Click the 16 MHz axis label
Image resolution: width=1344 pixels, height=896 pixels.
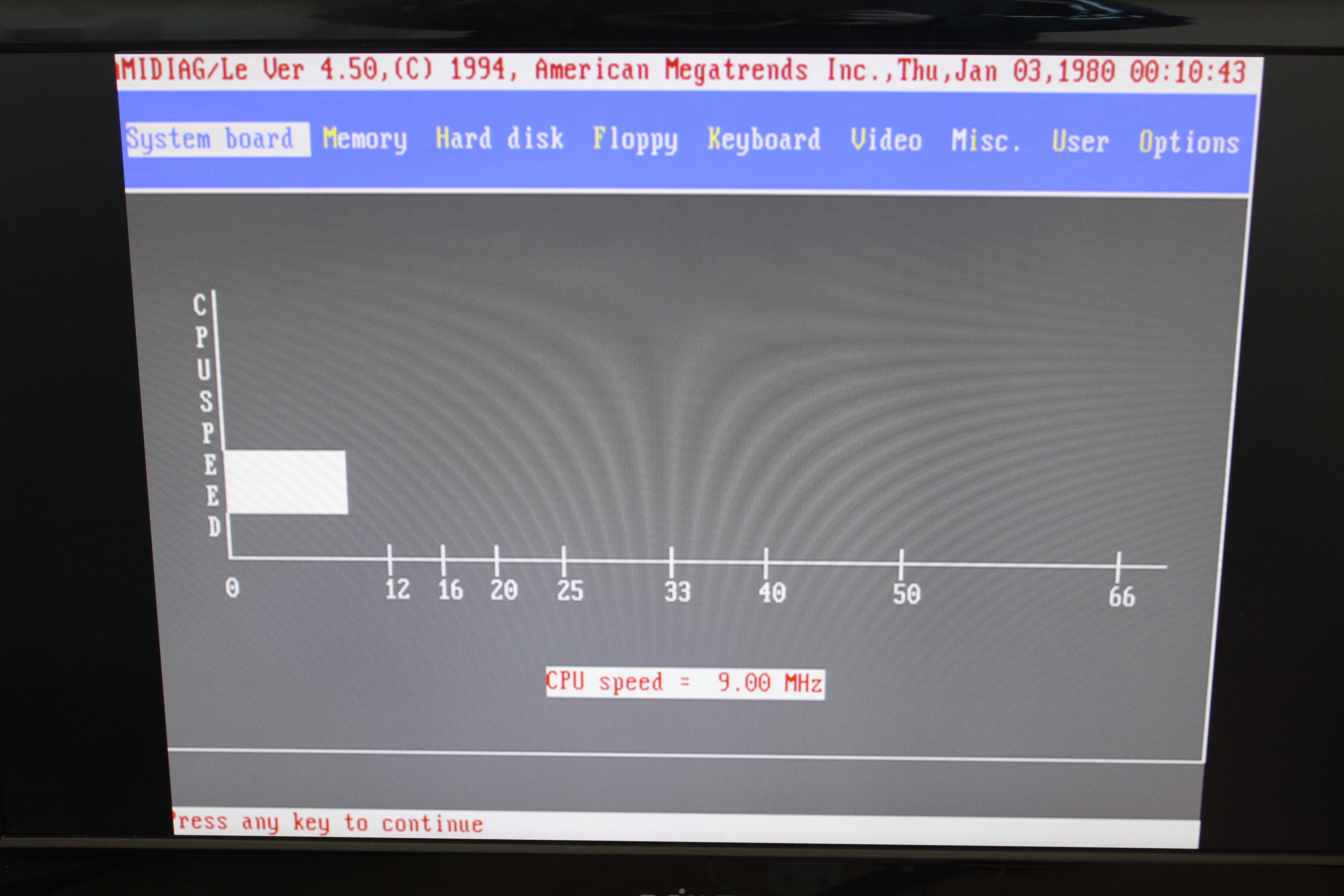coord(450,590)
